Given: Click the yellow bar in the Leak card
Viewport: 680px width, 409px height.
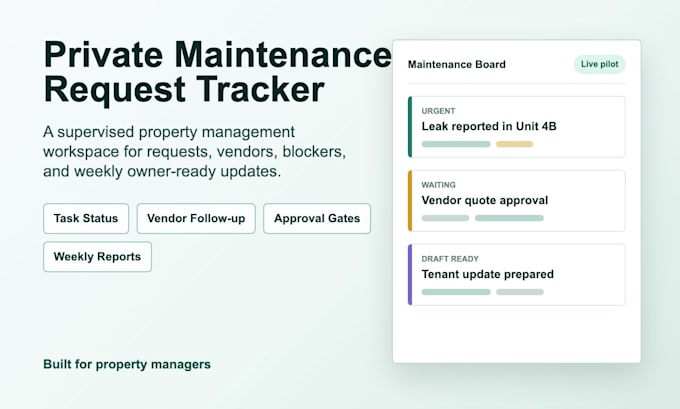Looking at the screenshot, I should click(514, 144).
